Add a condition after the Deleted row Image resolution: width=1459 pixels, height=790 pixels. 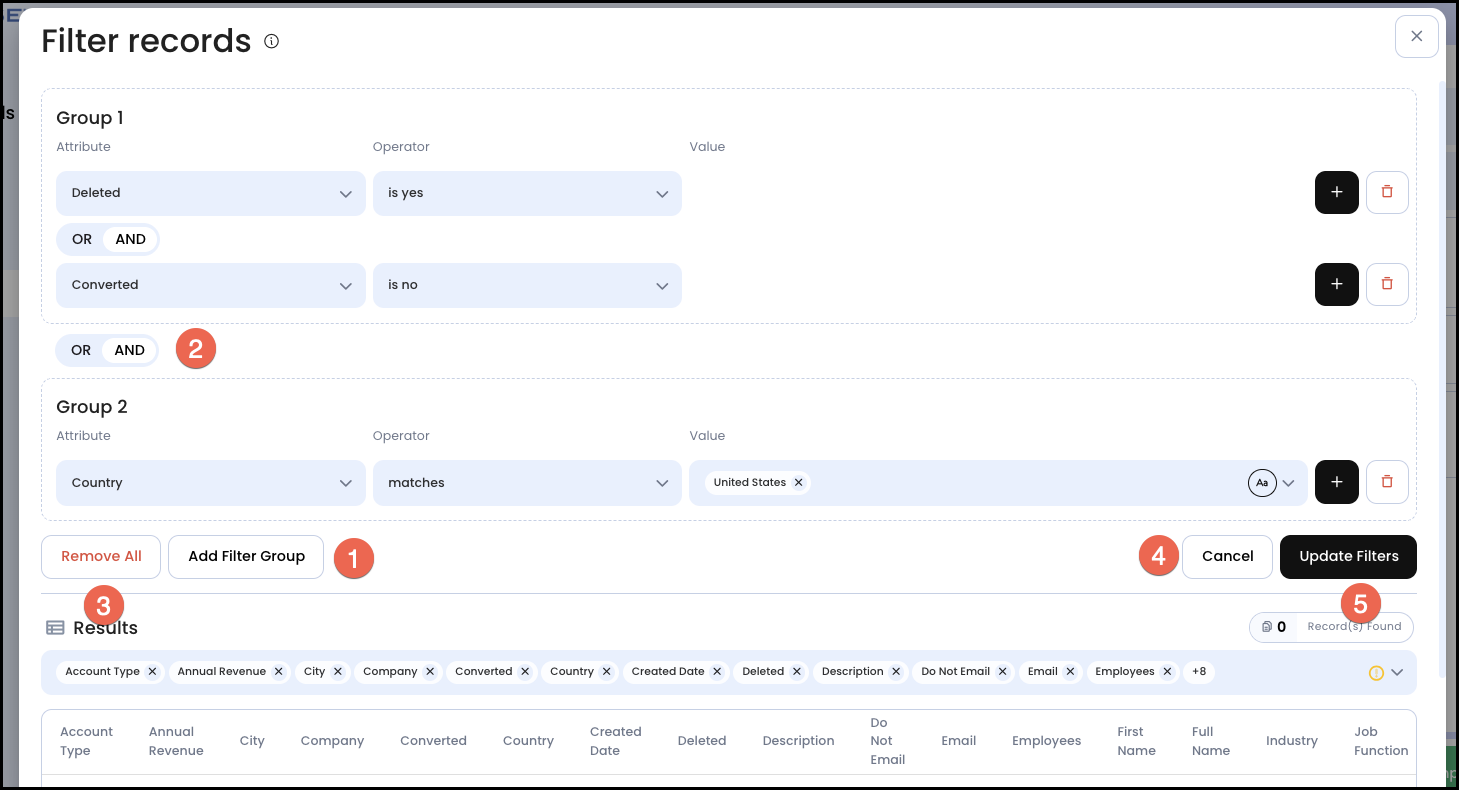(x=1336, y=192)
